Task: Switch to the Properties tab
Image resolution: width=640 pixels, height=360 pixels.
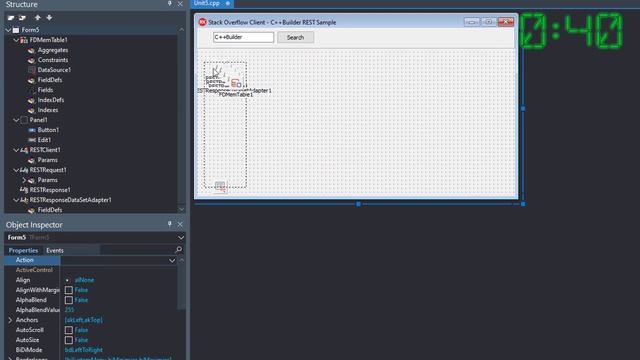Action: [23, 250]
